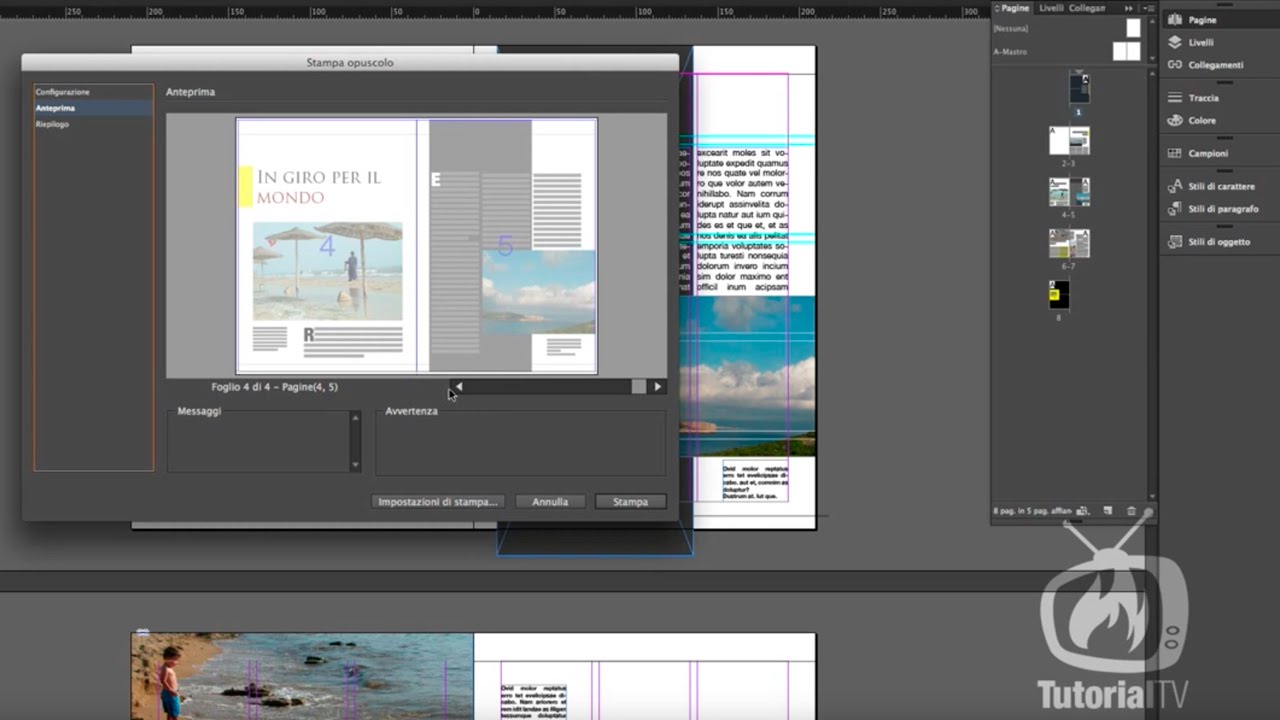Click the Impostazioni di stampa button

coord(437,502)
